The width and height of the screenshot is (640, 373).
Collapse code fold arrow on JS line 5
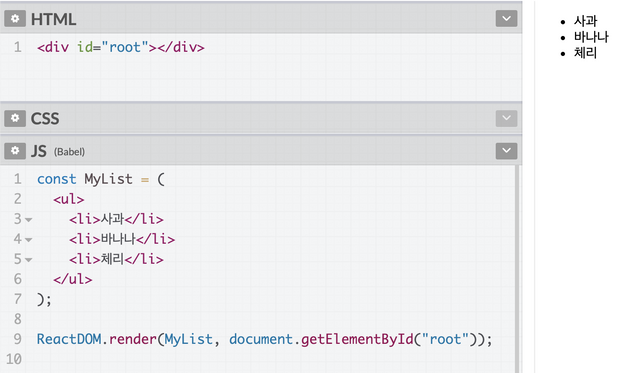click(29, 260)
